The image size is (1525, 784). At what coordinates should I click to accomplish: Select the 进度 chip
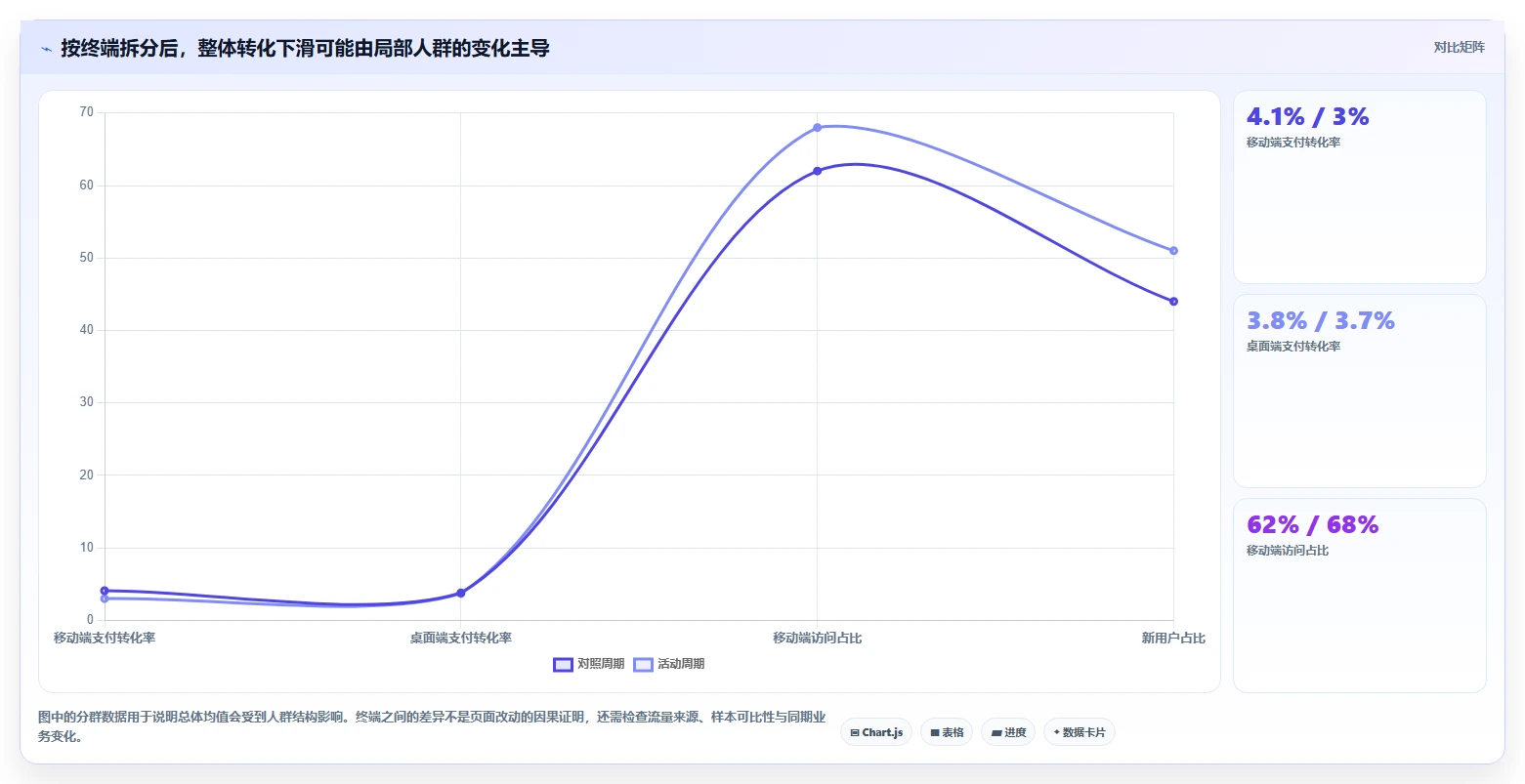[x=1008, y=732]
